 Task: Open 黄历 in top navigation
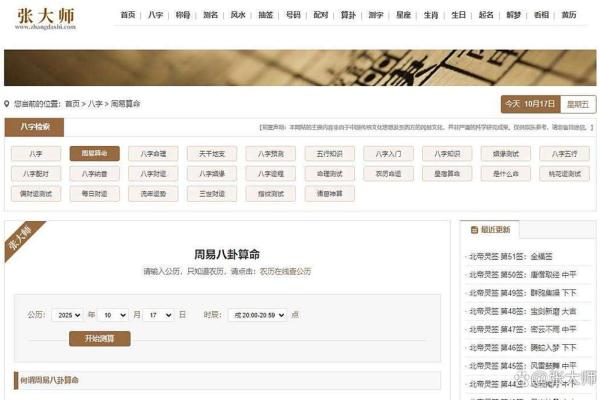[x=569, y=15]
